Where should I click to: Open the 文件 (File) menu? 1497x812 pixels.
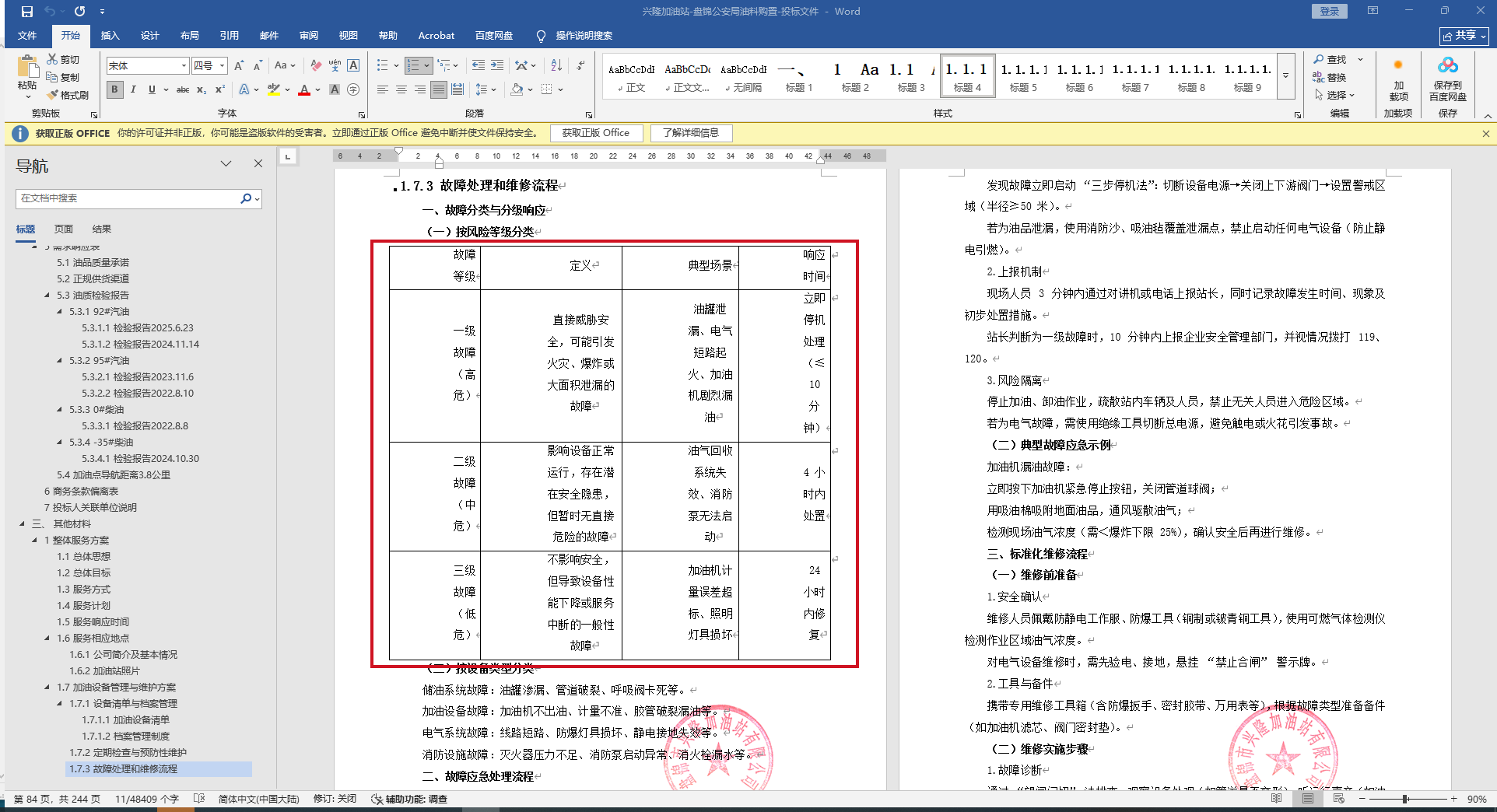(27, 36)
